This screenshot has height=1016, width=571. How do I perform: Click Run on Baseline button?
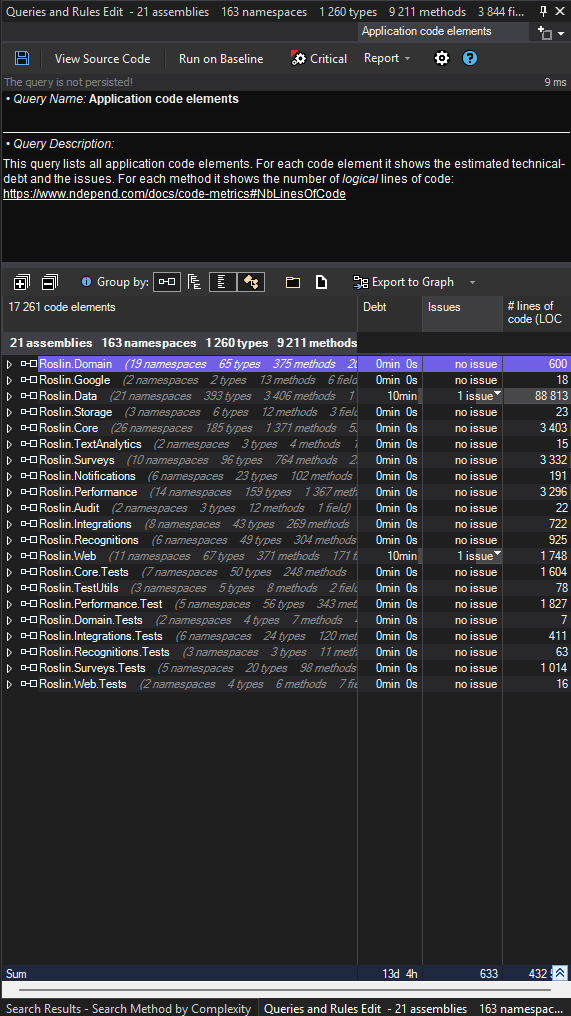click(221, 58)
